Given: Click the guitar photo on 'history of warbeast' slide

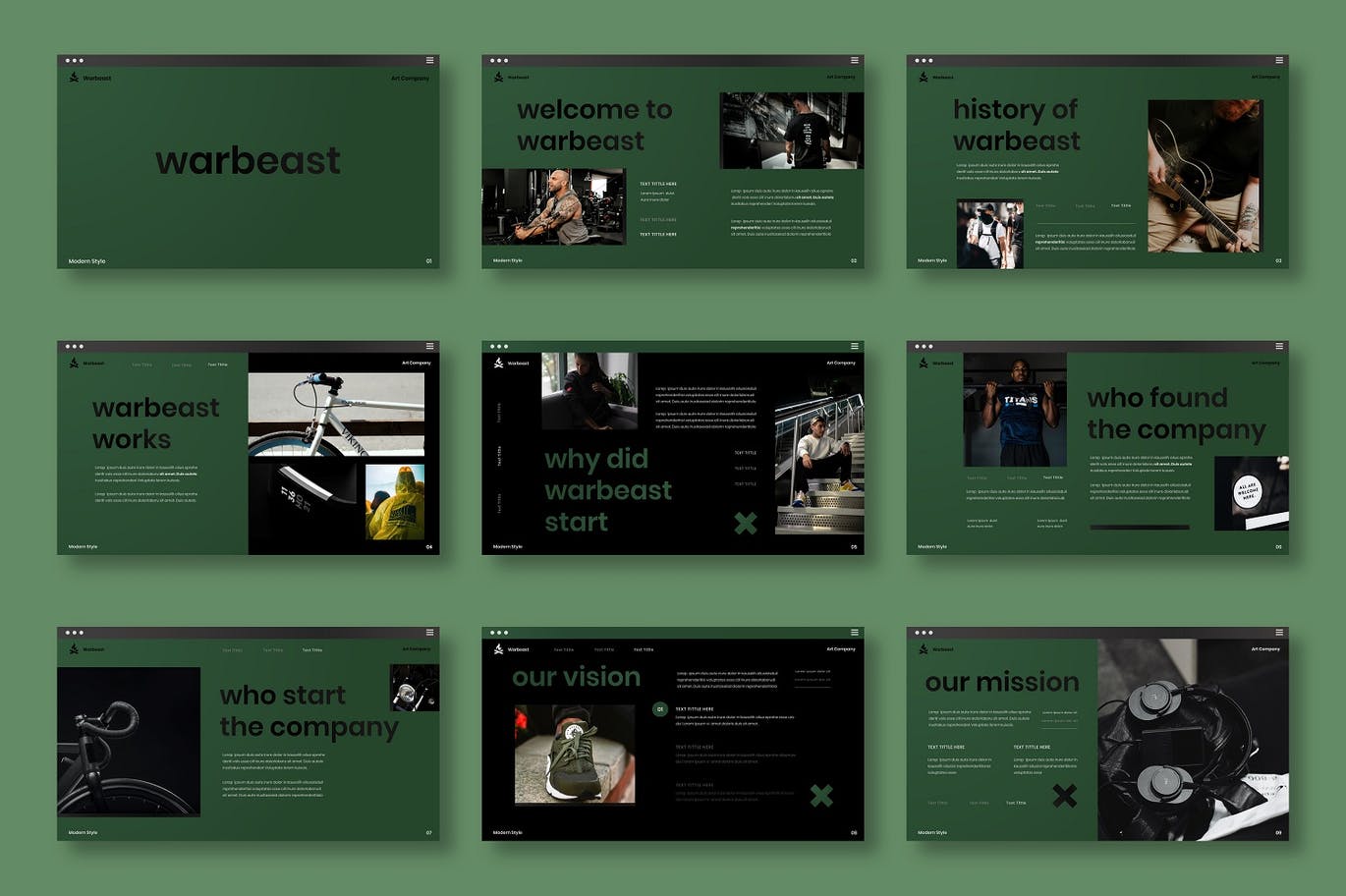Looking at the screenshot, I should tap(1205, 176).
